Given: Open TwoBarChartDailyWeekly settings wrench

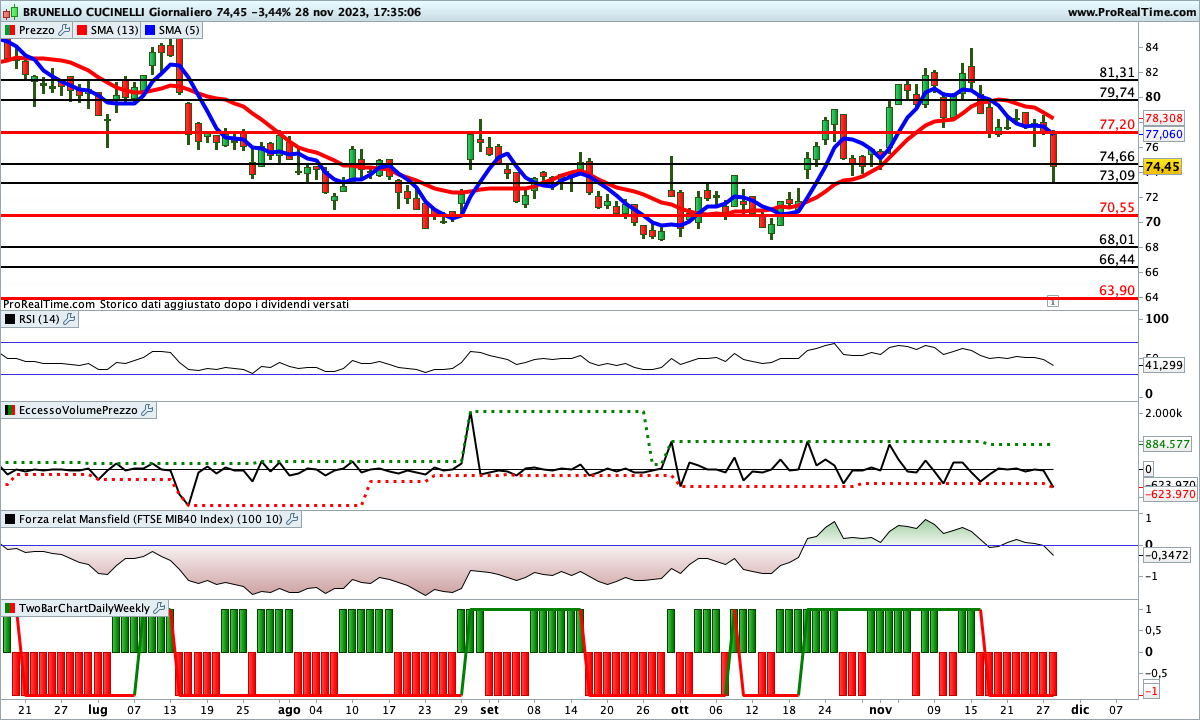Looking at the screenshot, I should [160, 608].
